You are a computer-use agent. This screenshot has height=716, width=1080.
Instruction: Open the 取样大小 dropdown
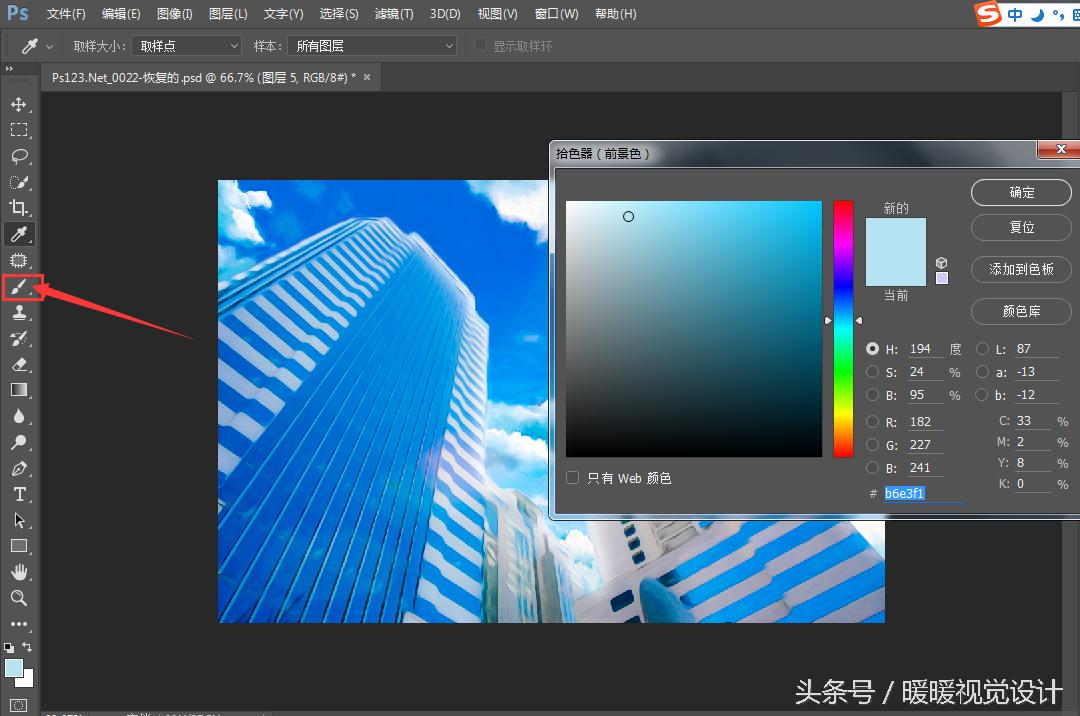tap(186, 45)
